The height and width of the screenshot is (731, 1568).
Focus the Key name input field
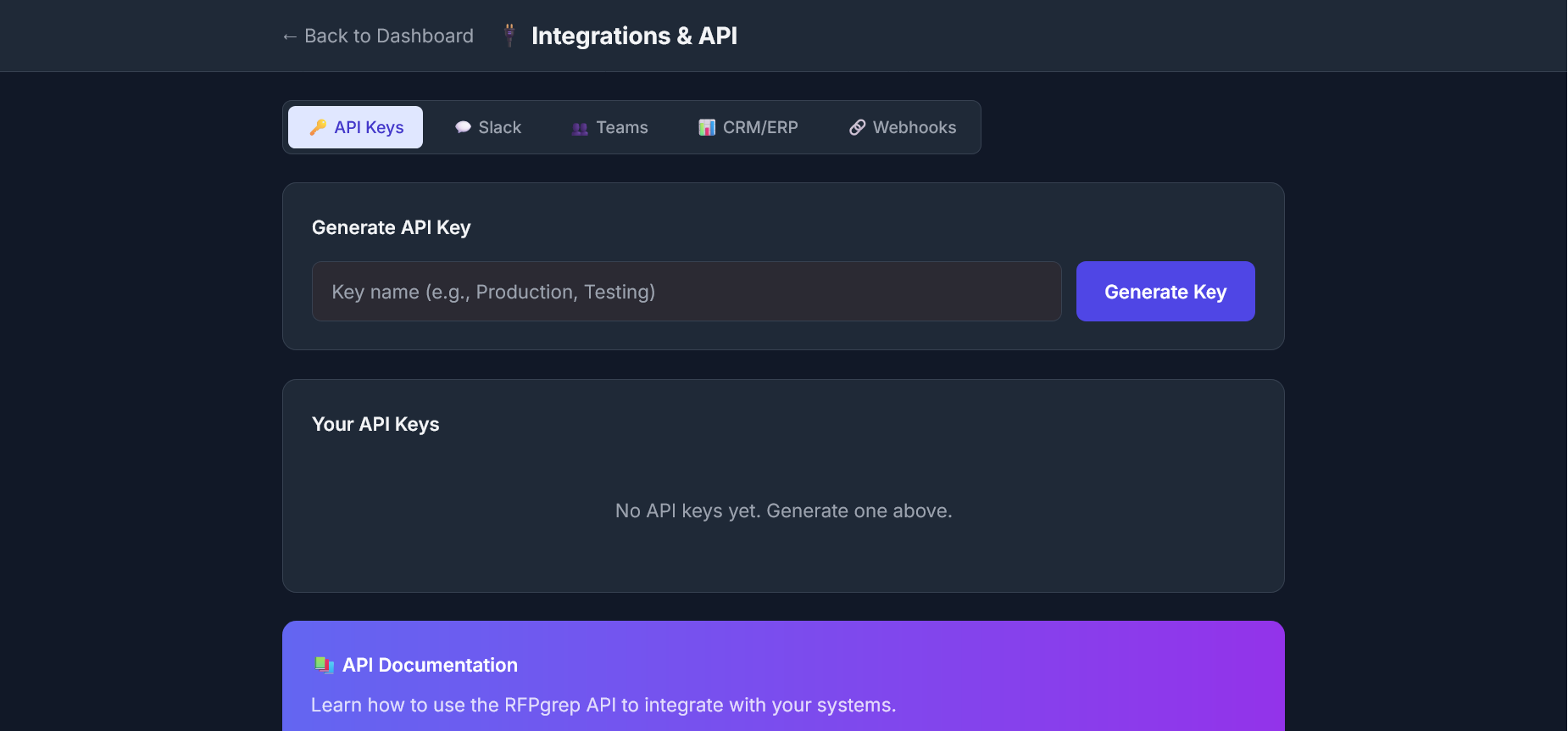[x=687, y=292]
